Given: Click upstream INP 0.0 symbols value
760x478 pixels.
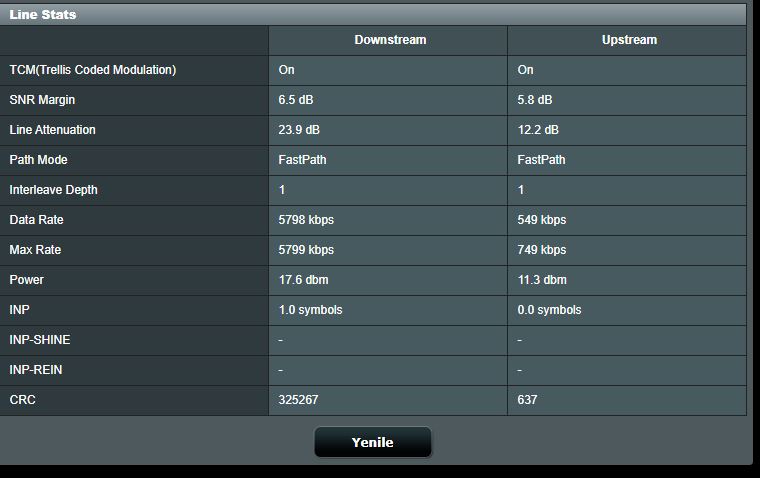Looking at the screenshot, I should pos(549,310).
